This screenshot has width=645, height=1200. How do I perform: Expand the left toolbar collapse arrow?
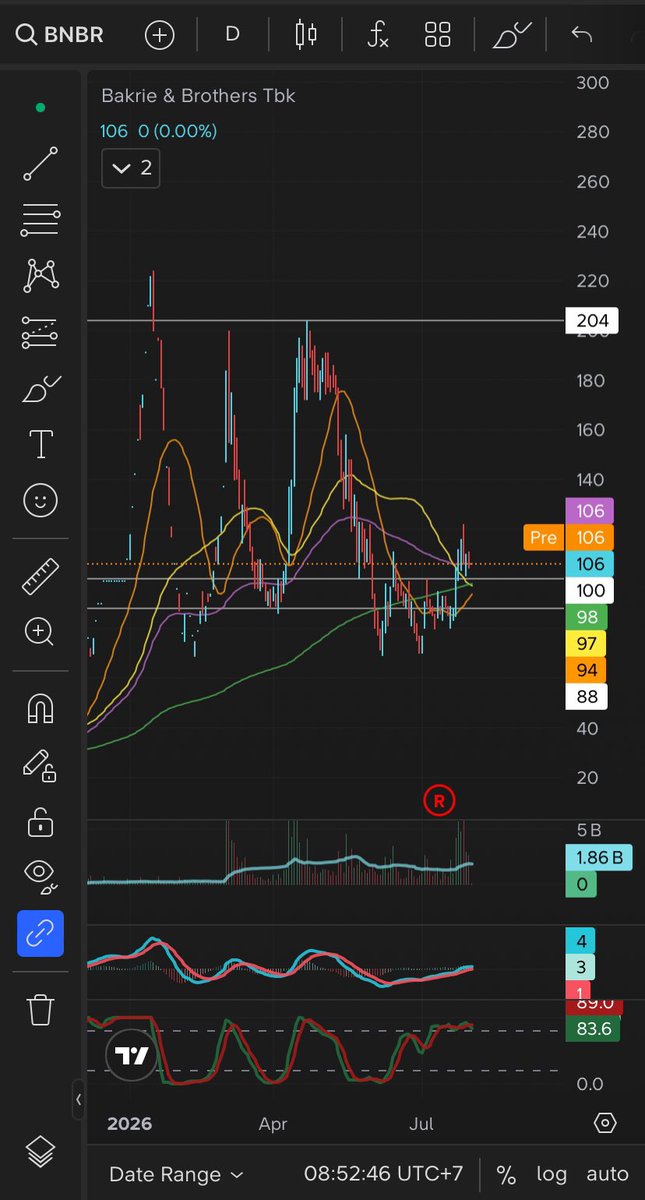point(79,1100)
